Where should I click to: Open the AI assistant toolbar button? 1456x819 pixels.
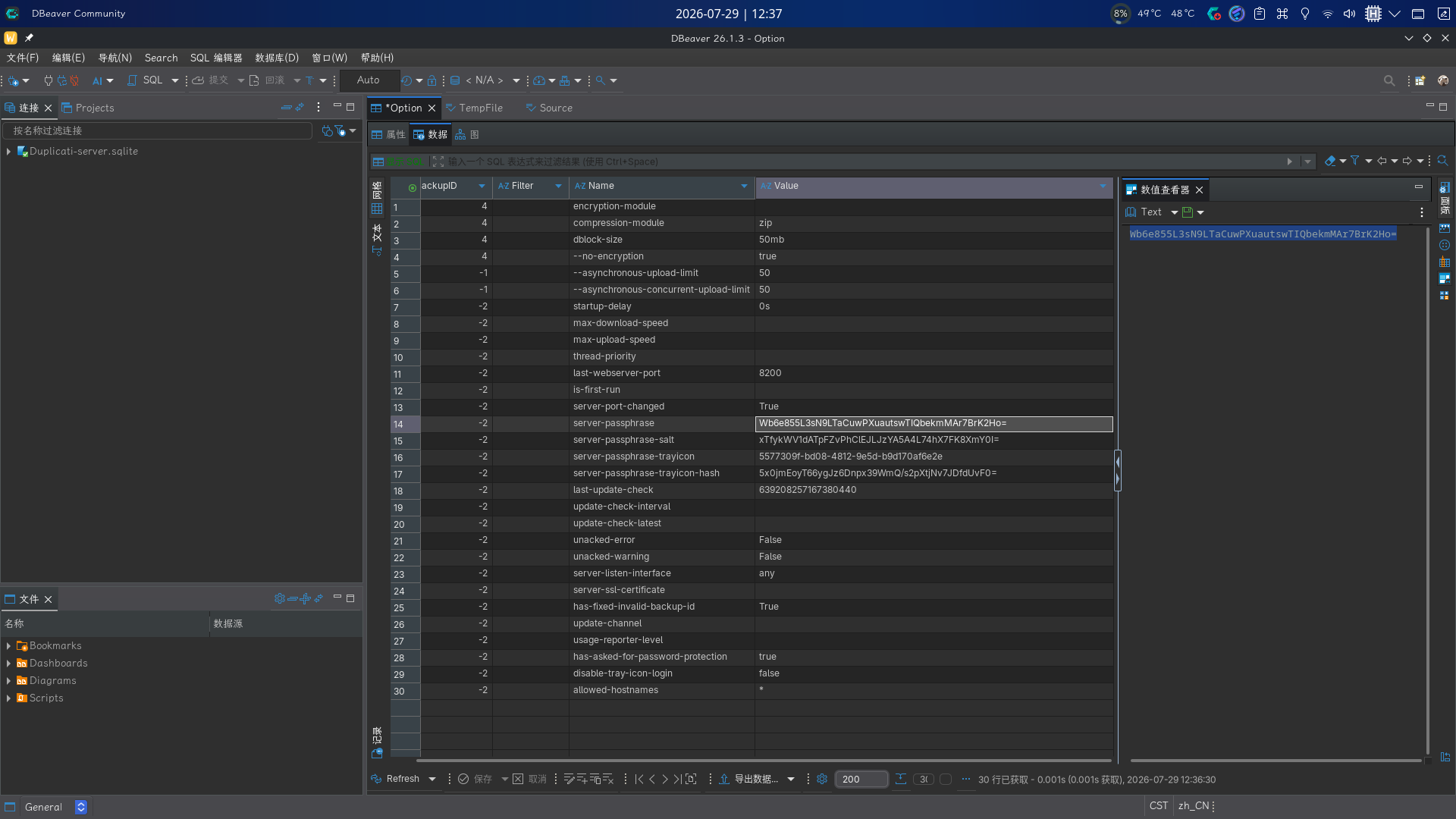click(97, 80)
